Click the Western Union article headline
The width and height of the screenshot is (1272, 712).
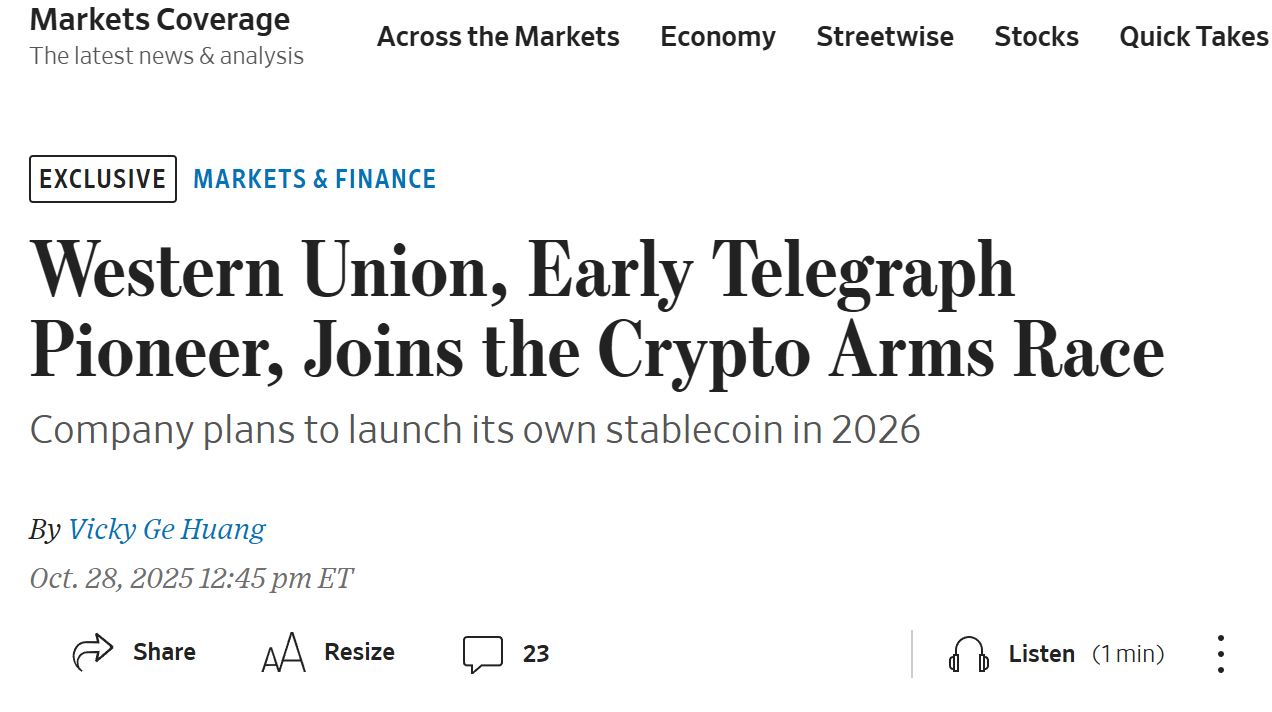click(596, 310)
